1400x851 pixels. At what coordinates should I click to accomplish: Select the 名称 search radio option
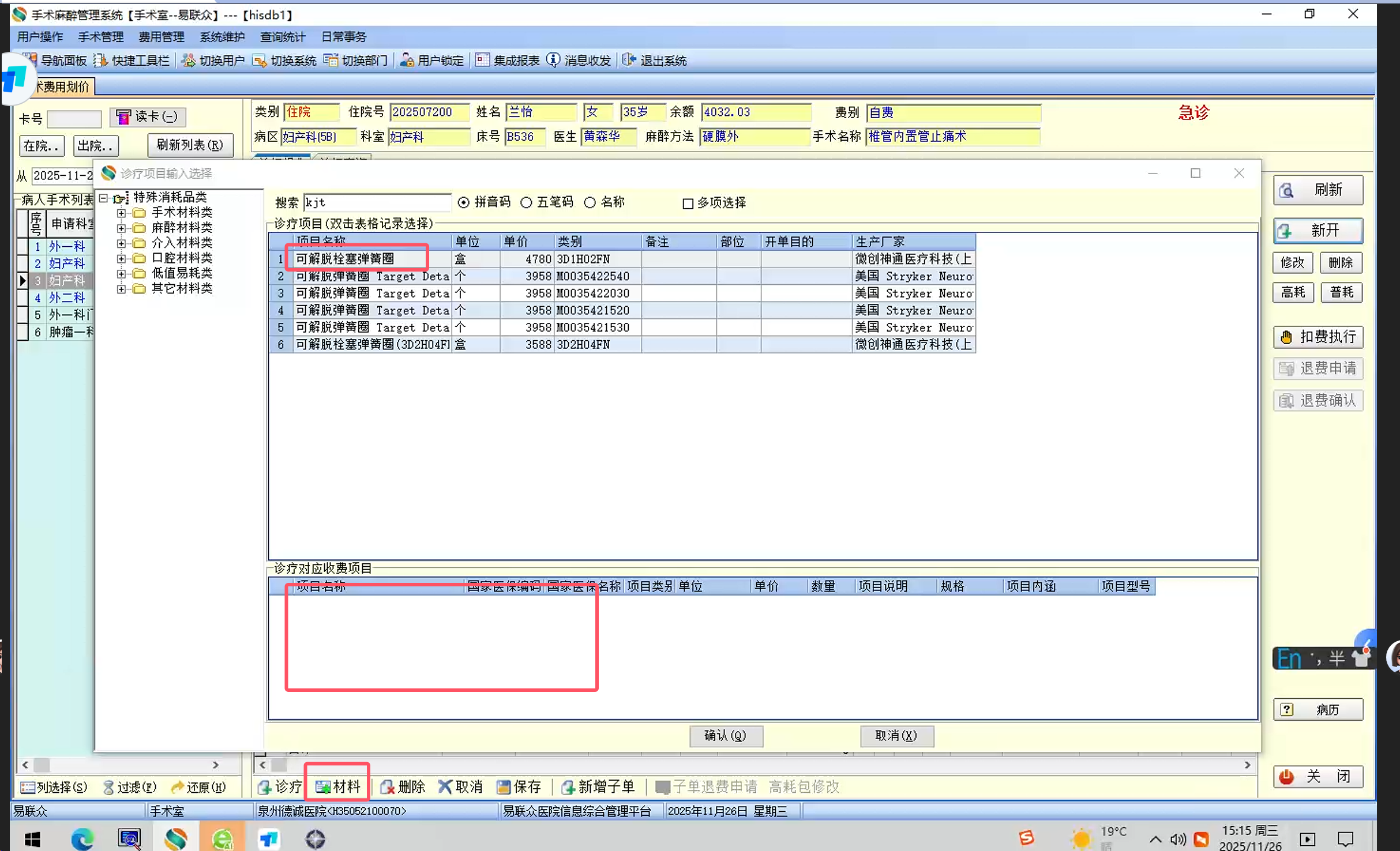point(590,202)
